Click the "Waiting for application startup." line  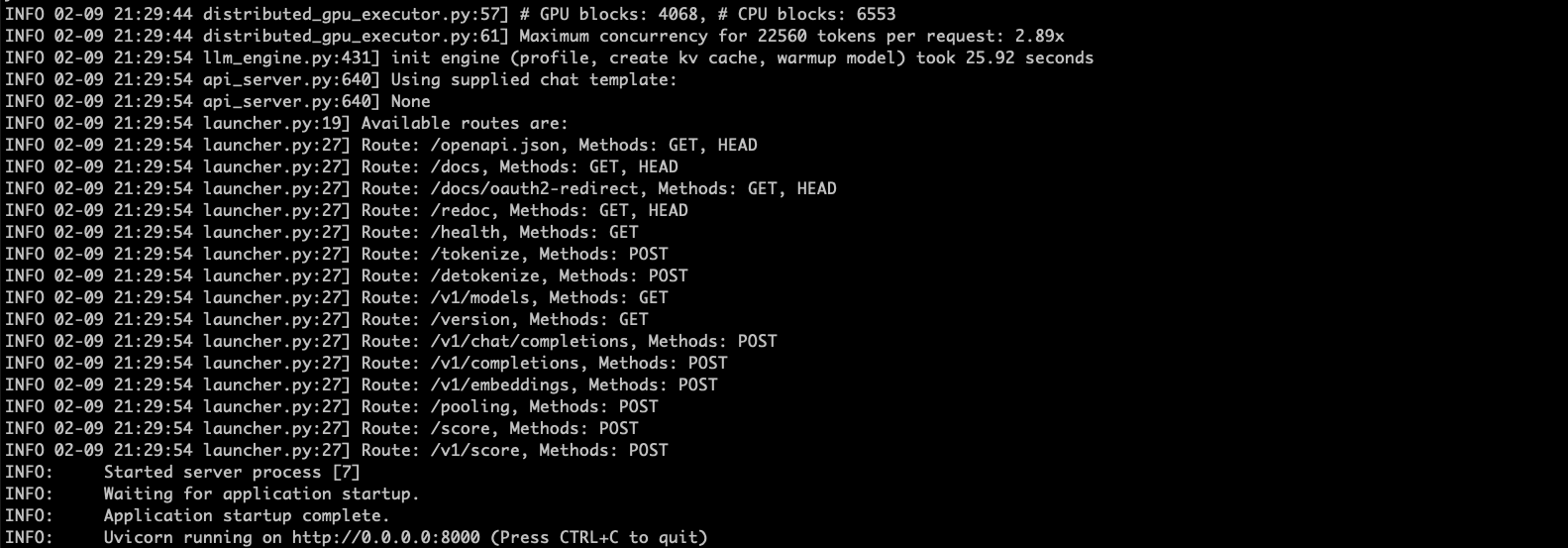point(261,493)
